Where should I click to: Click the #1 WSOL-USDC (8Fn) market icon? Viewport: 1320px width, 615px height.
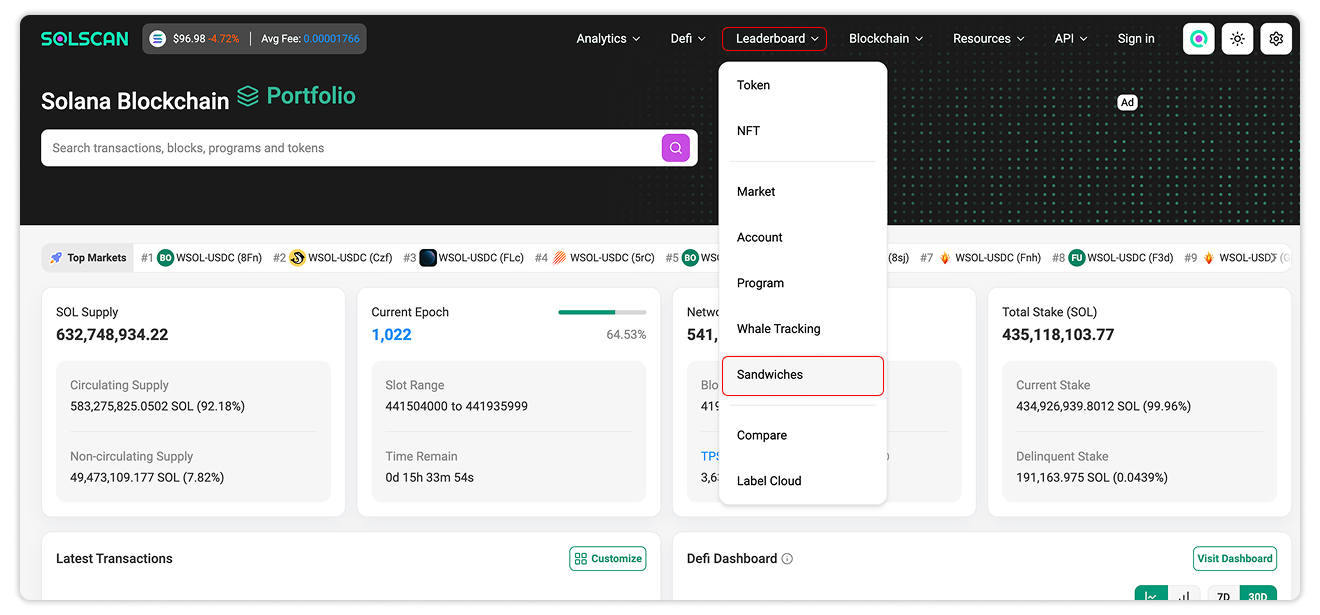[166, 258]
